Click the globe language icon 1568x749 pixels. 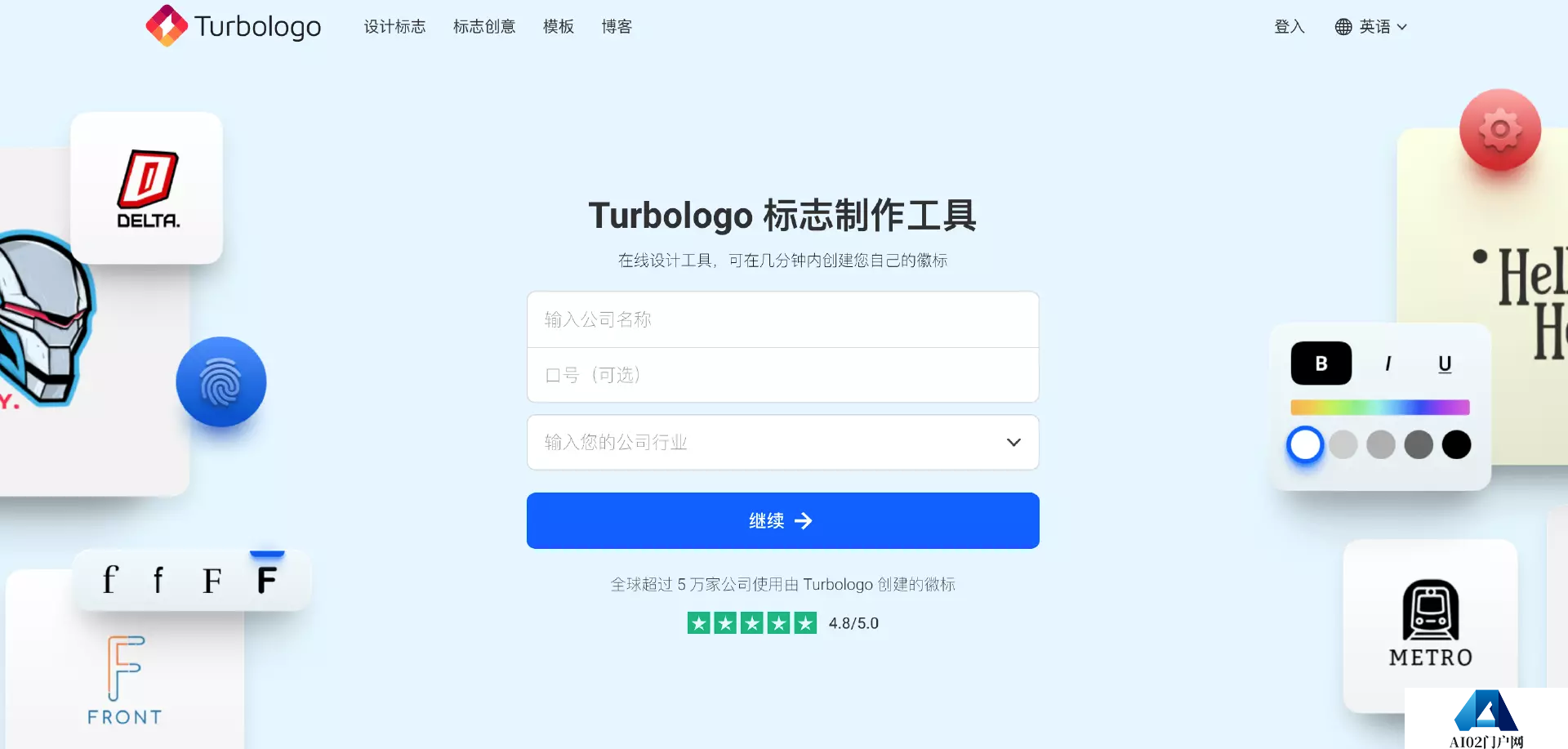(1343, 27)
